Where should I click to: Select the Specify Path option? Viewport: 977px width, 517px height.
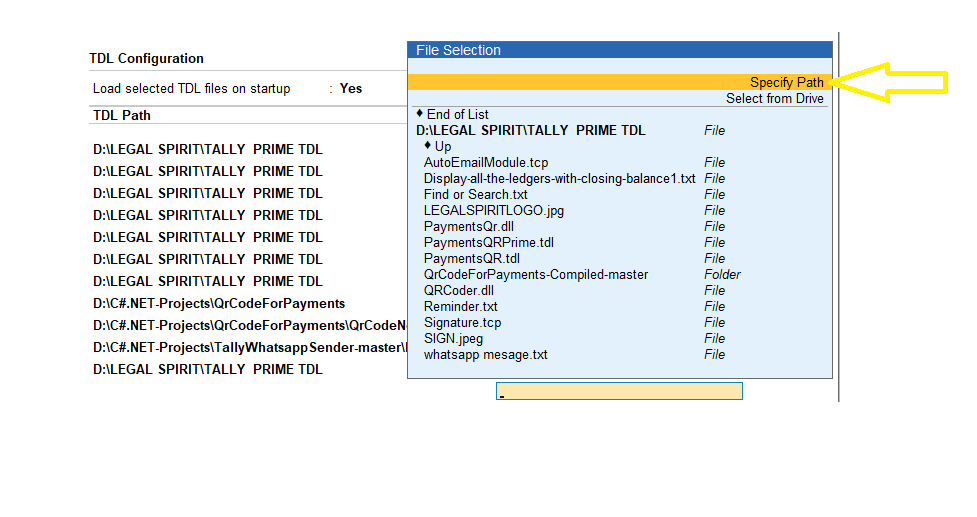pos(620,82)
